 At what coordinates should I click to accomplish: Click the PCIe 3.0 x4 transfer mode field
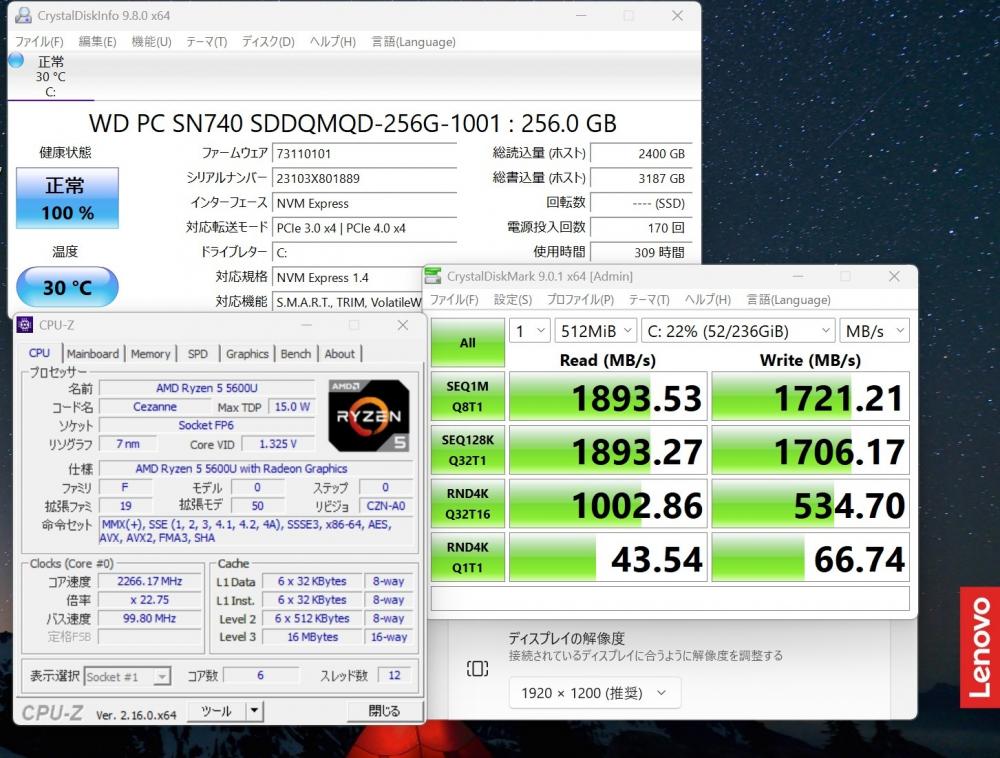pos(365,228)
